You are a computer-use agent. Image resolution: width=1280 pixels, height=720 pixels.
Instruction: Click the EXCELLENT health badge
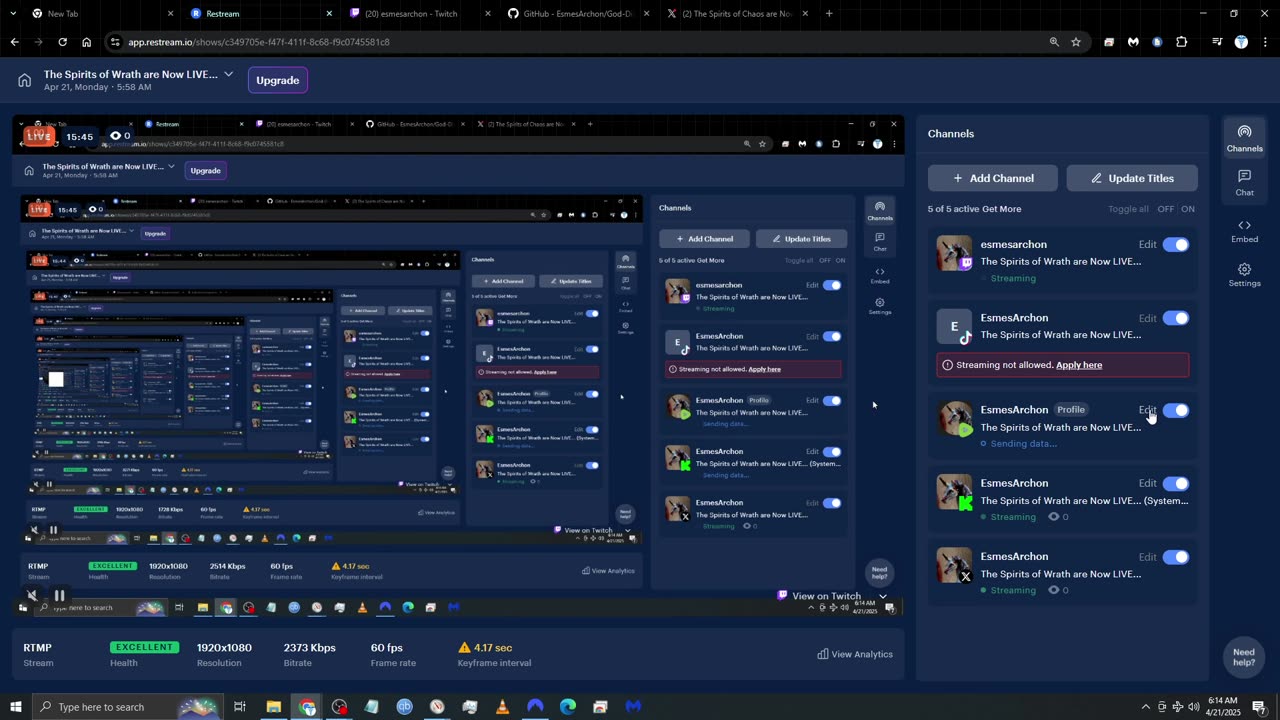[144, 647]
